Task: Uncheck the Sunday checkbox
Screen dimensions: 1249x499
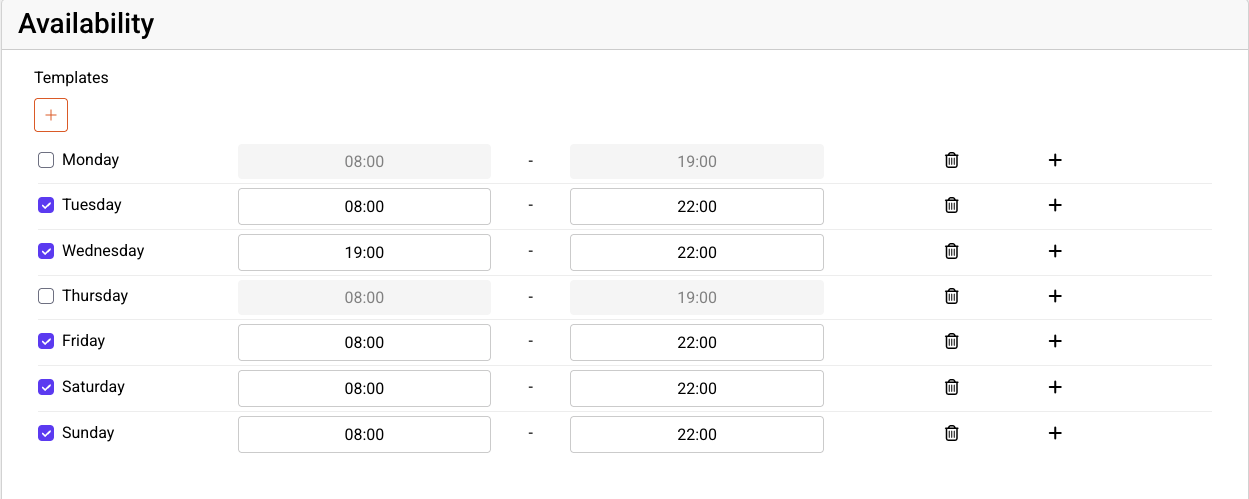Action: point(46,433)
